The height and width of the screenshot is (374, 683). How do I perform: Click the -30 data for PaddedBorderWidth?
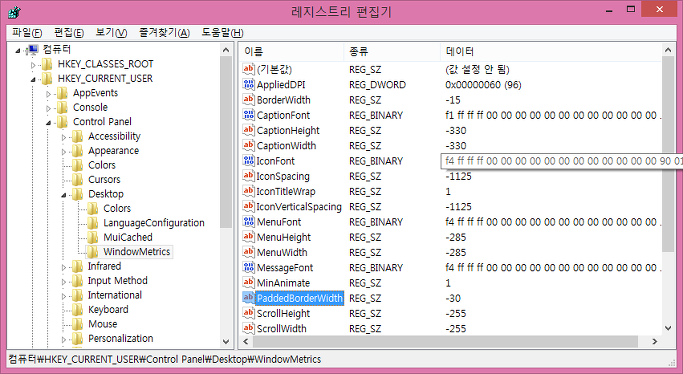point(453,298)
